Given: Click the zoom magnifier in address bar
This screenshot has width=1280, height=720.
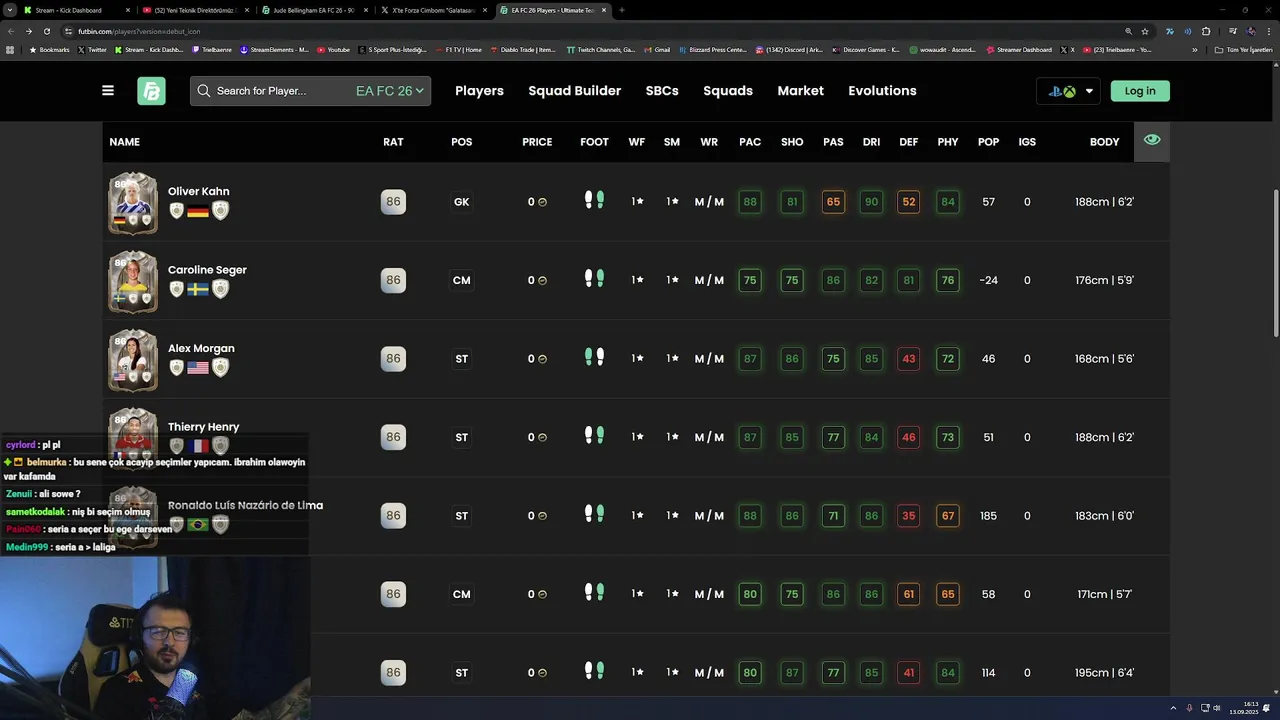Looking at the screenshot, I should click(1128, 31).
